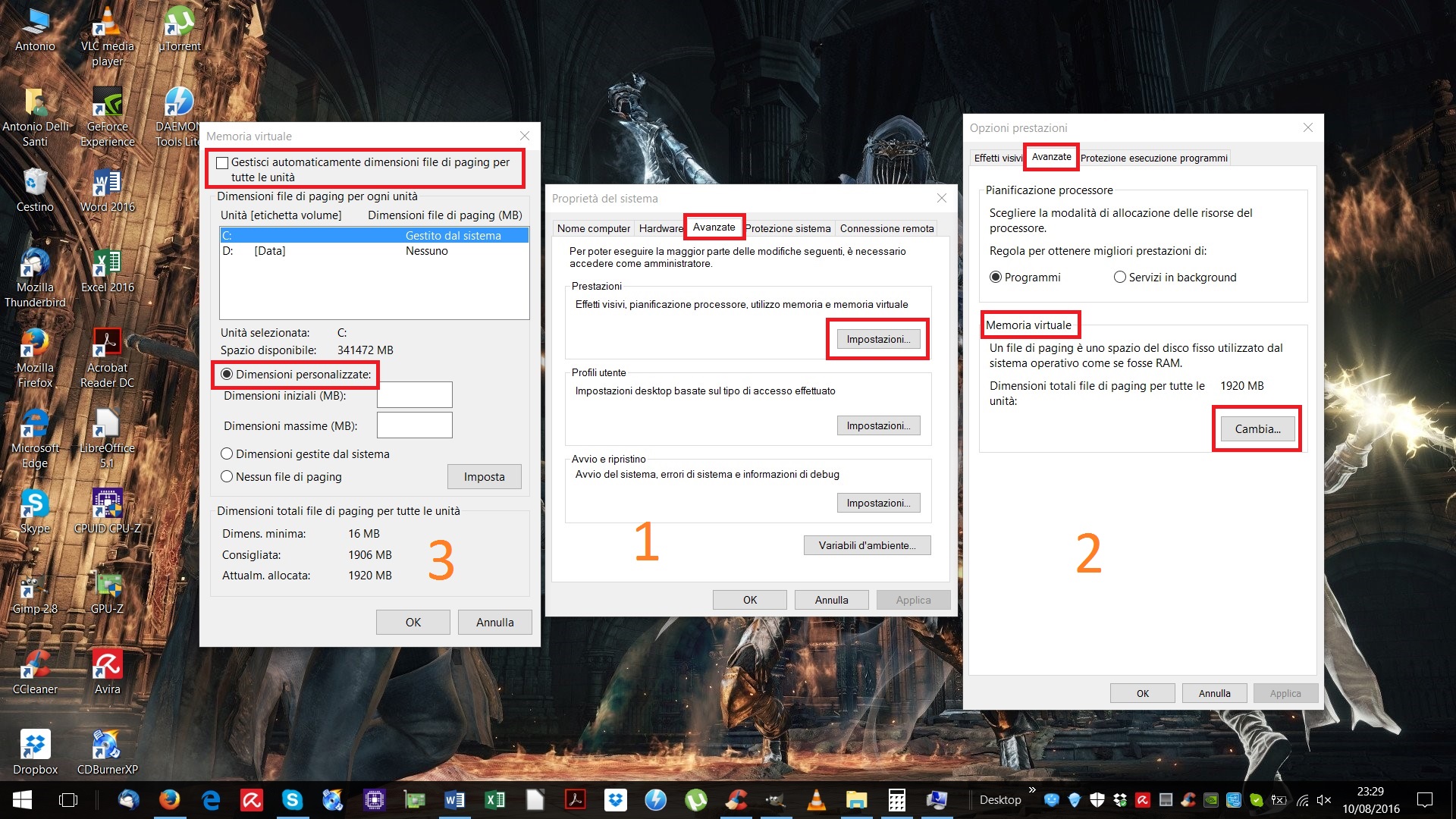This screenshot has height=819, width=1456.
Task: Cancel the Memoria virtuale dialog
Action: point(494,623)
